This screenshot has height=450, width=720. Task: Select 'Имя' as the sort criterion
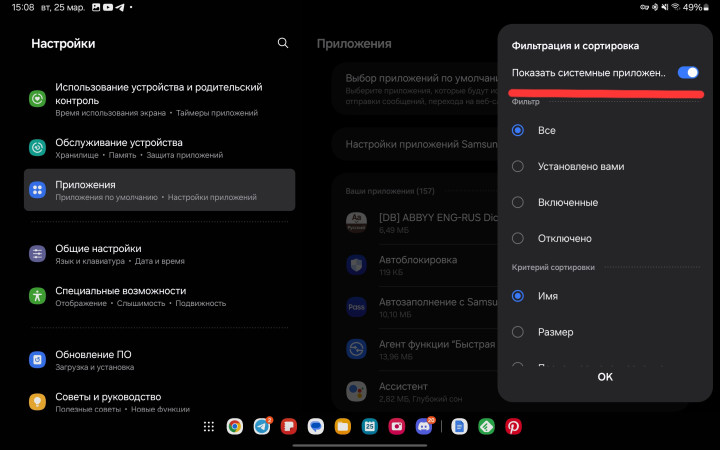(x=518, y=296)
